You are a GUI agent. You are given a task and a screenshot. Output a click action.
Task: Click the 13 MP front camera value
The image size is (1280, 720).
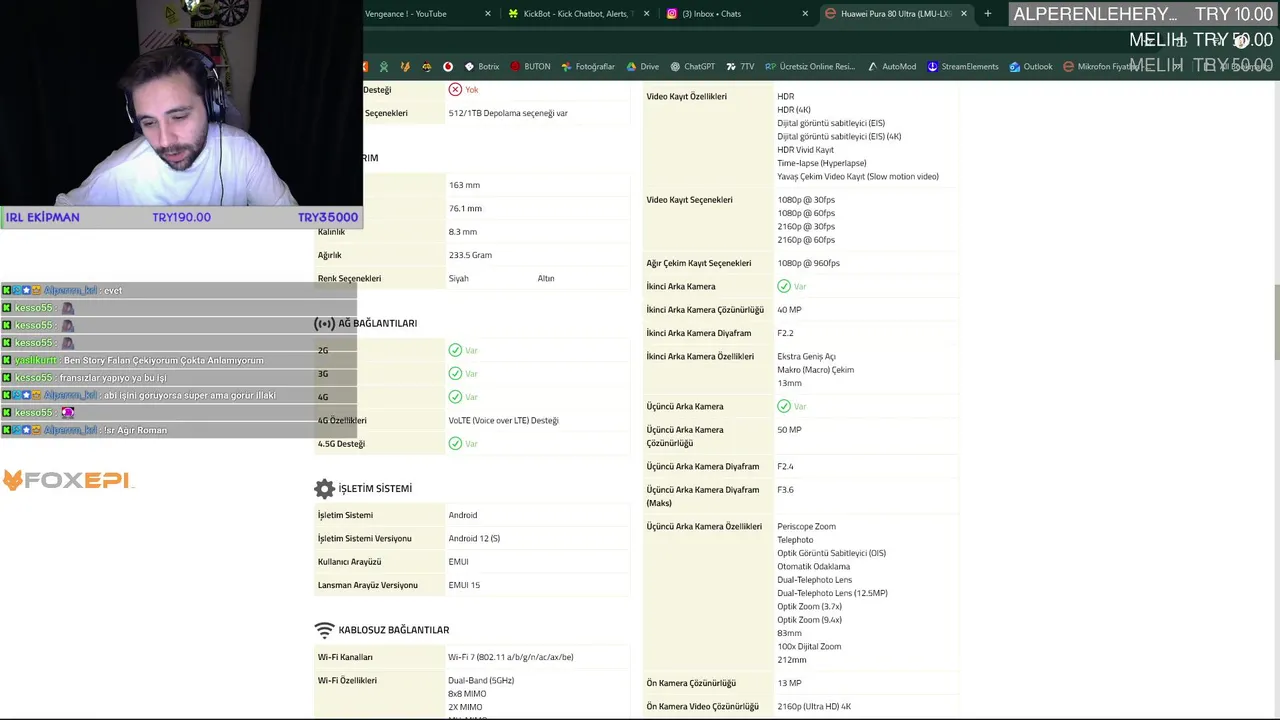789,683
